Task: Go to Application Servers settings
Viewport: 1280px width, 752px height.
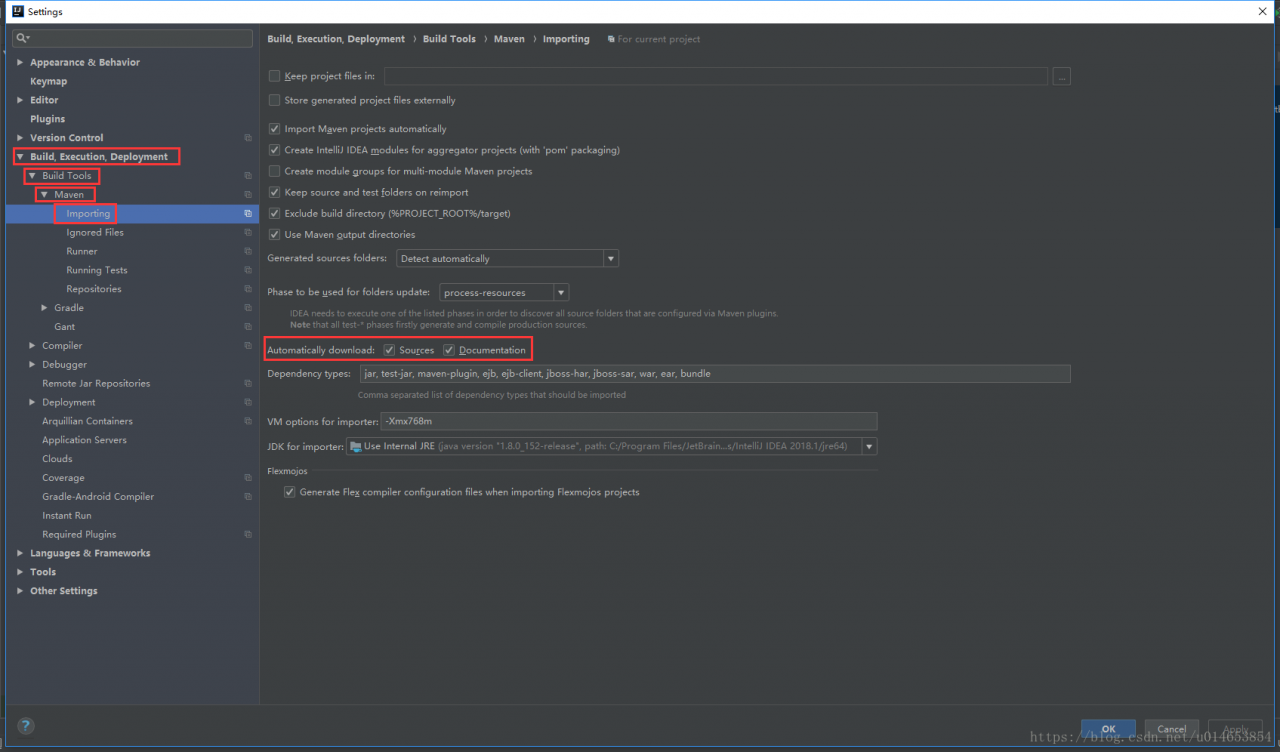Action: [x=84, y=440]
